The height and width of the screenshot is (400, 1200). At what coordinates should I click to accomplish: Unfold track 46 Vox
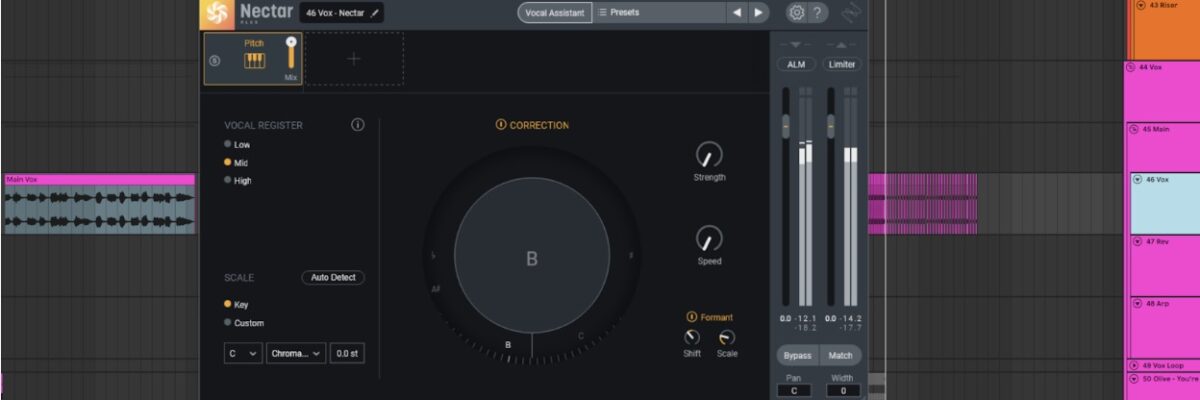1137,180
